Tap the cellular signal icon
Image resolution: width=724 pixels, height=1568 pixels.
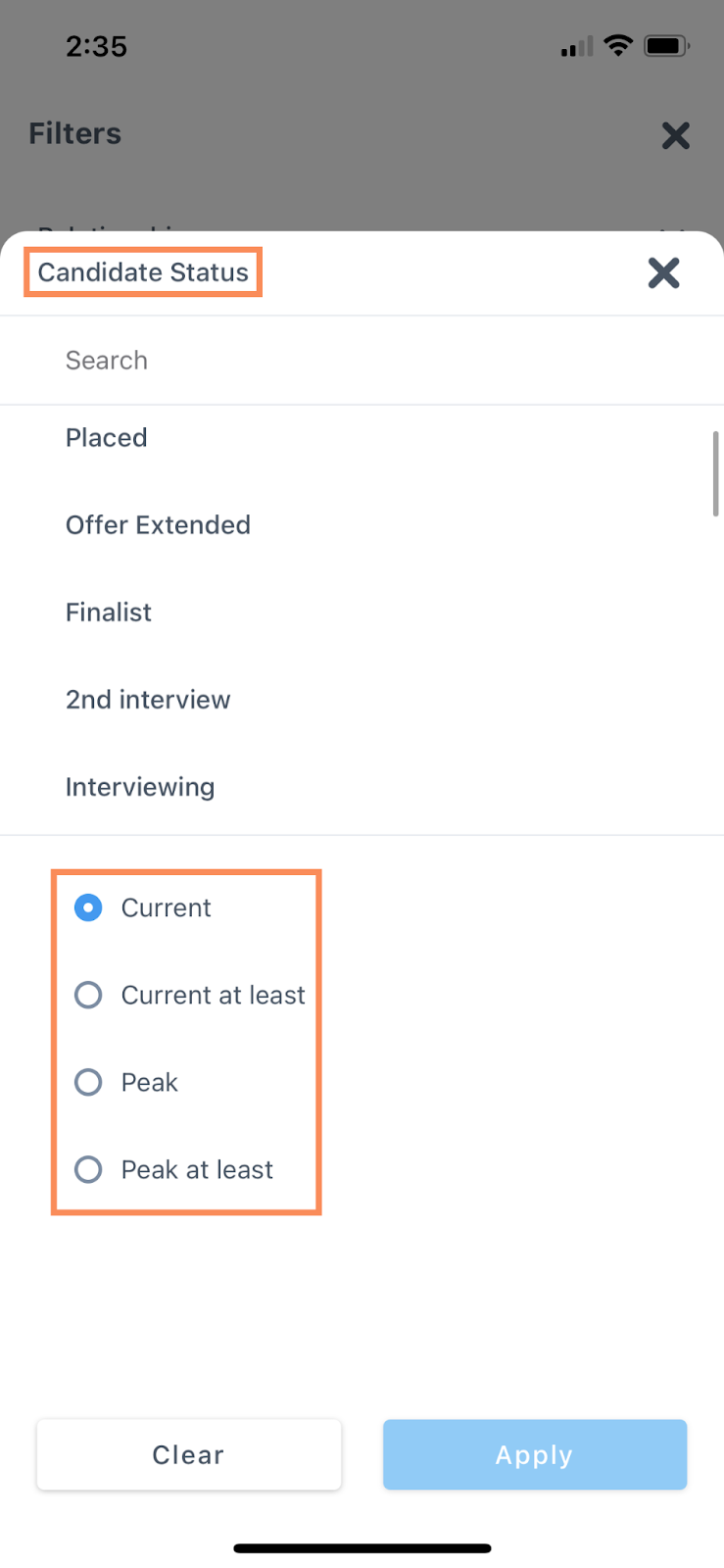pos(576,46)
